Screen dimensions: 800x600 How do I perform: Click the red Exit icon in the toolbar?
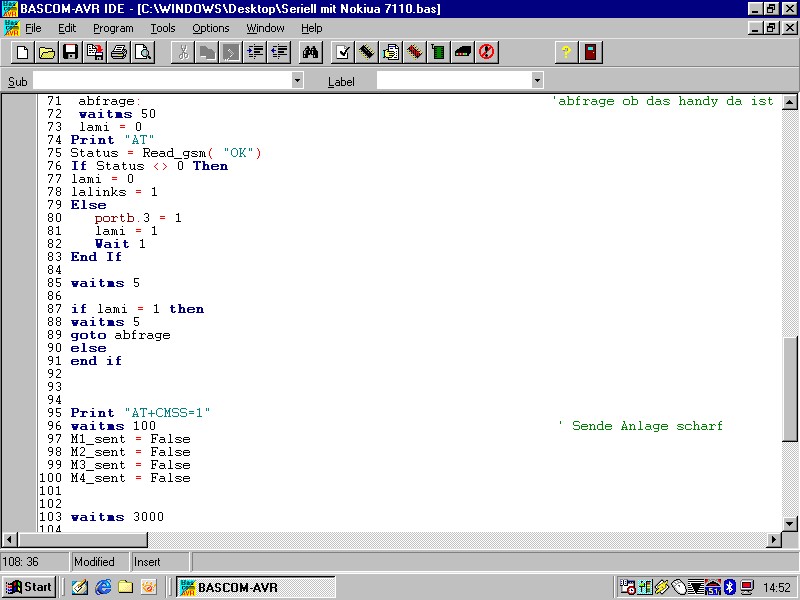pos(591,52)
